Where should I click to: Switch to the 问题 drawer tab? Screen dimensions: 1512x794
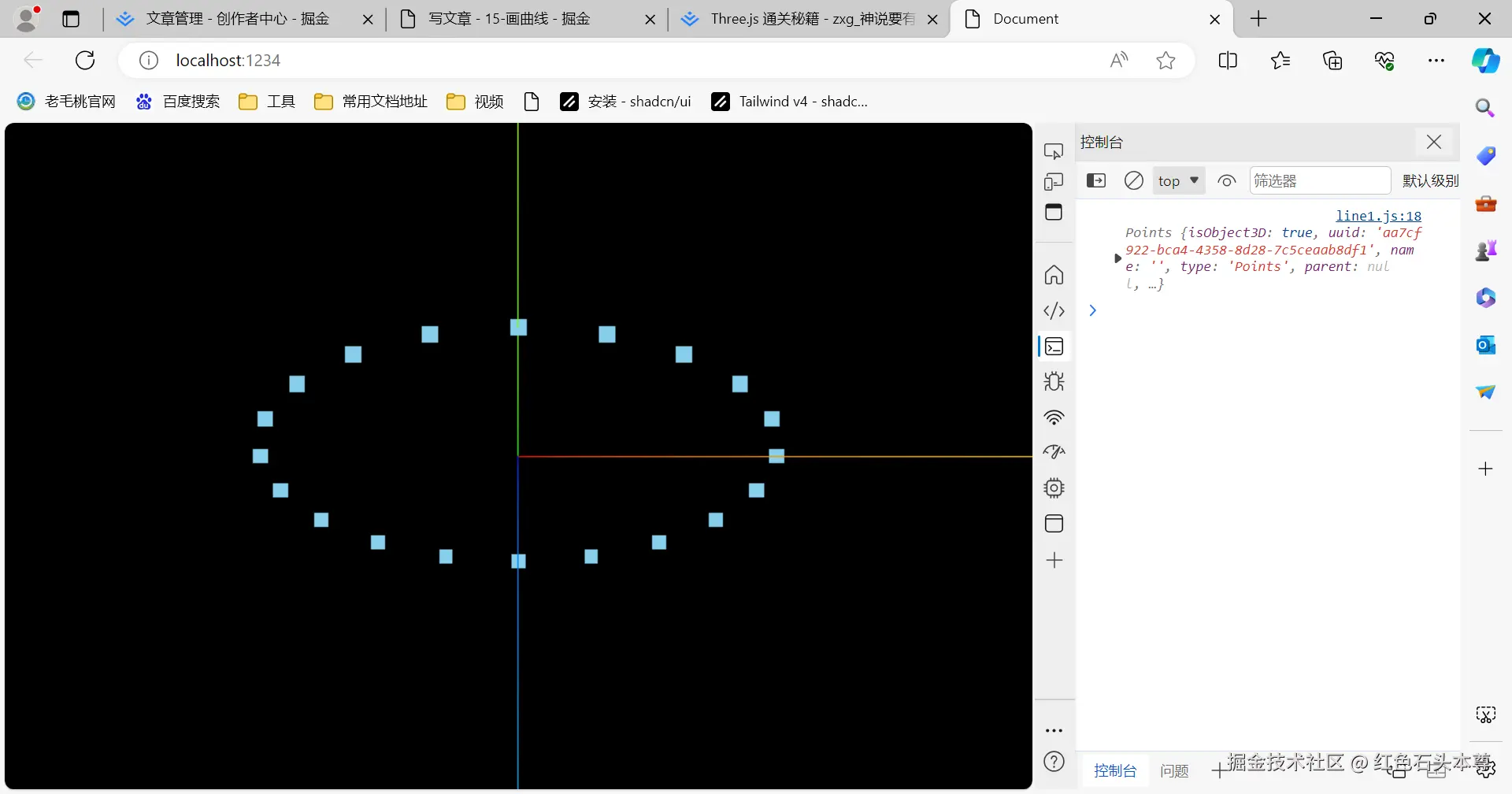[1174, 771]
